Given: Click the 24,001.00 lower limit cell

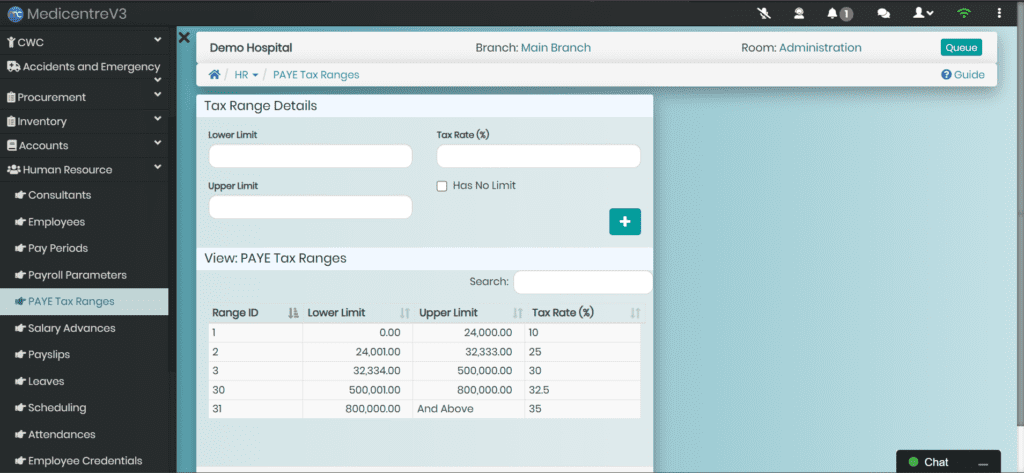Looking at the screenshot, I should click(x=358, y=351).
